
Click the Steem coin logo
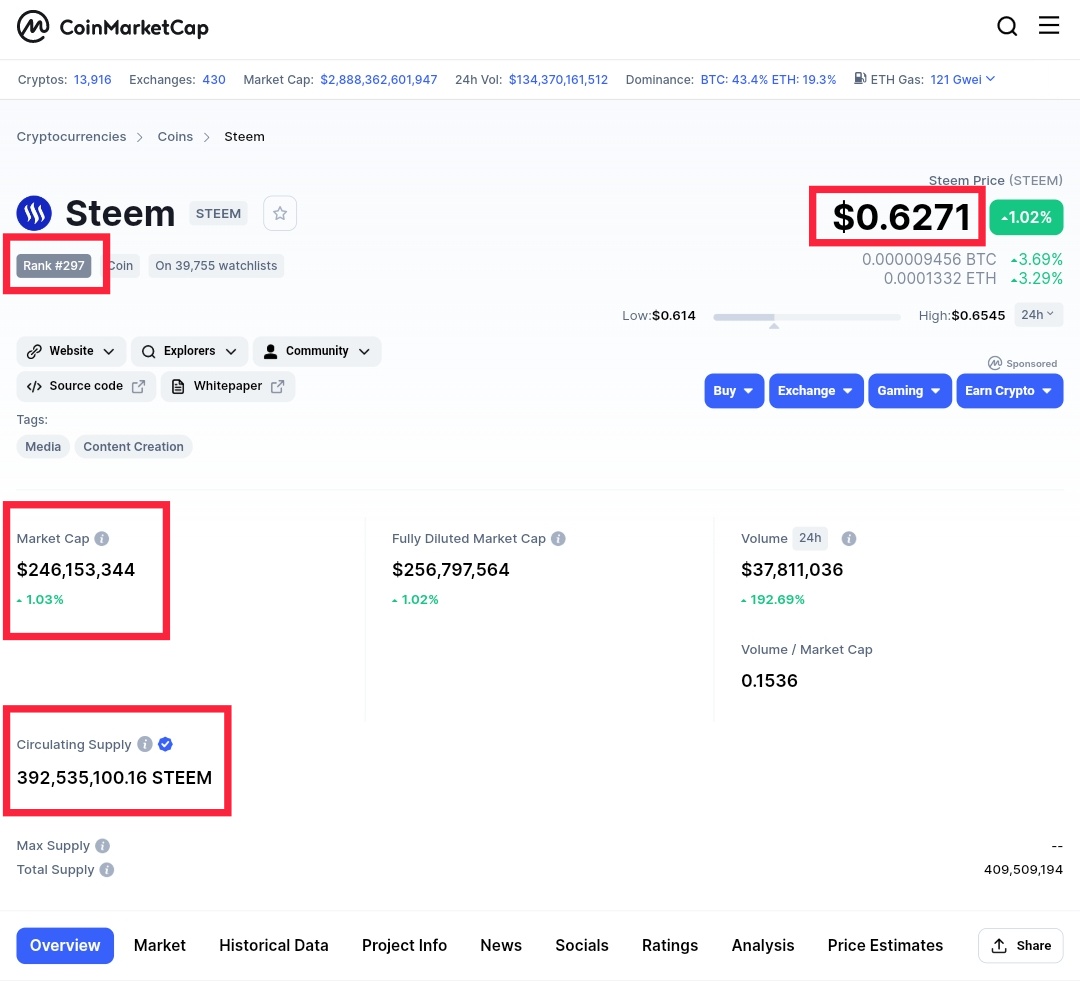34,213
